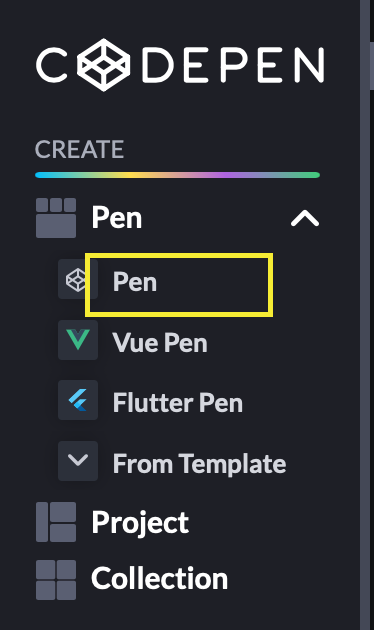Click the CREATE section heading
Image resolution: width=374 pixels, height=630 pixels.
tap(80, 149)
